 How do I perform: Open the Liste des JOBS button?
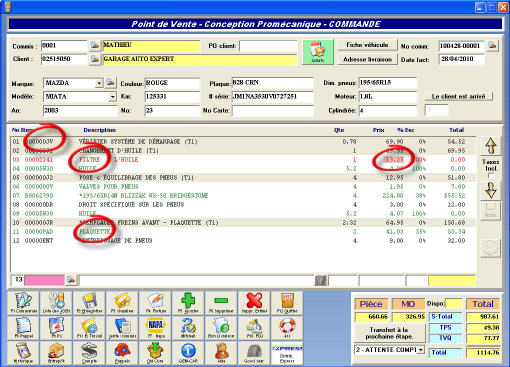point(56,303)
